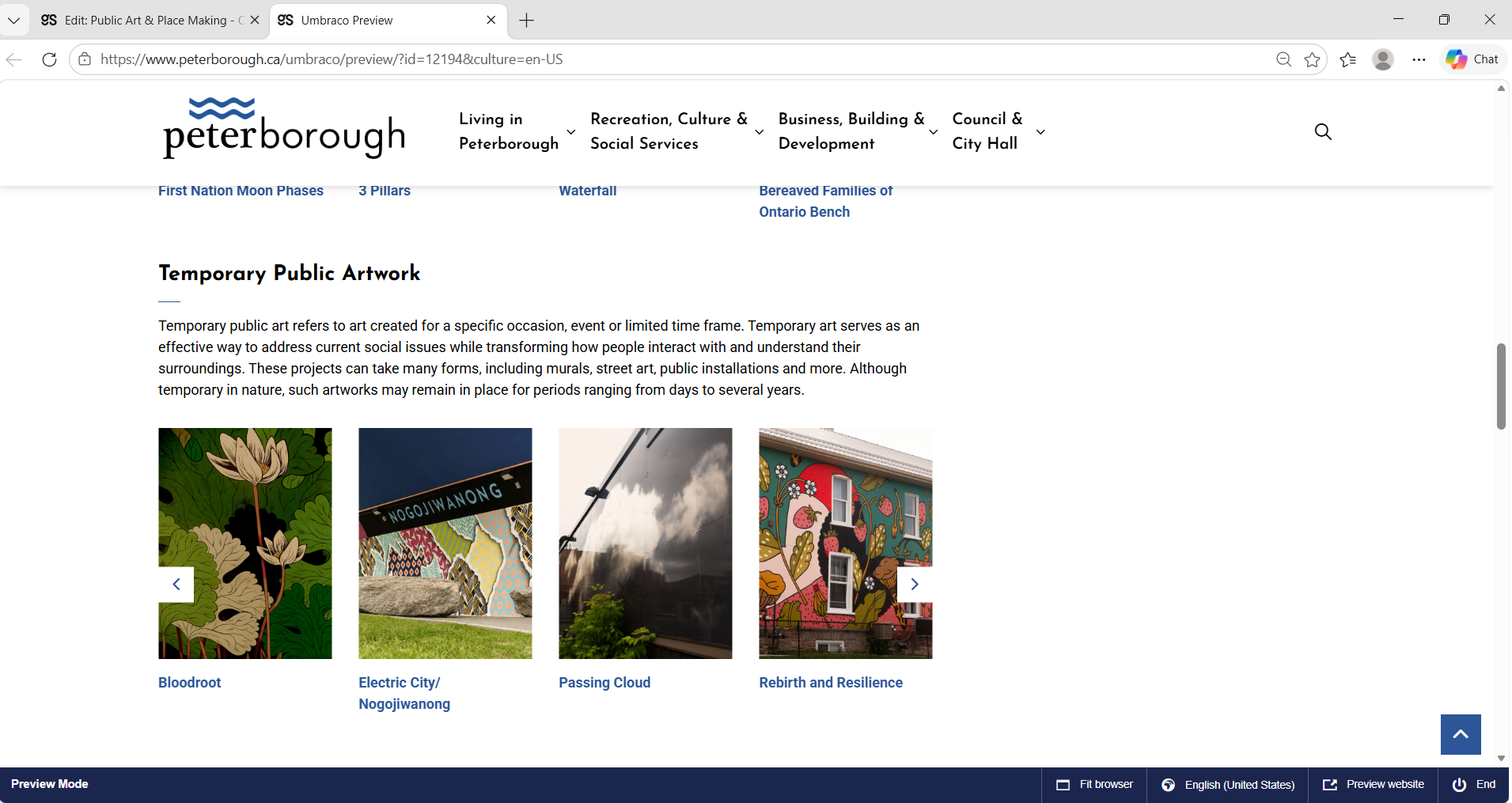1512x803 pixels.
Task: Open Fit browser device size option
Action: (x=1095, y=785)
